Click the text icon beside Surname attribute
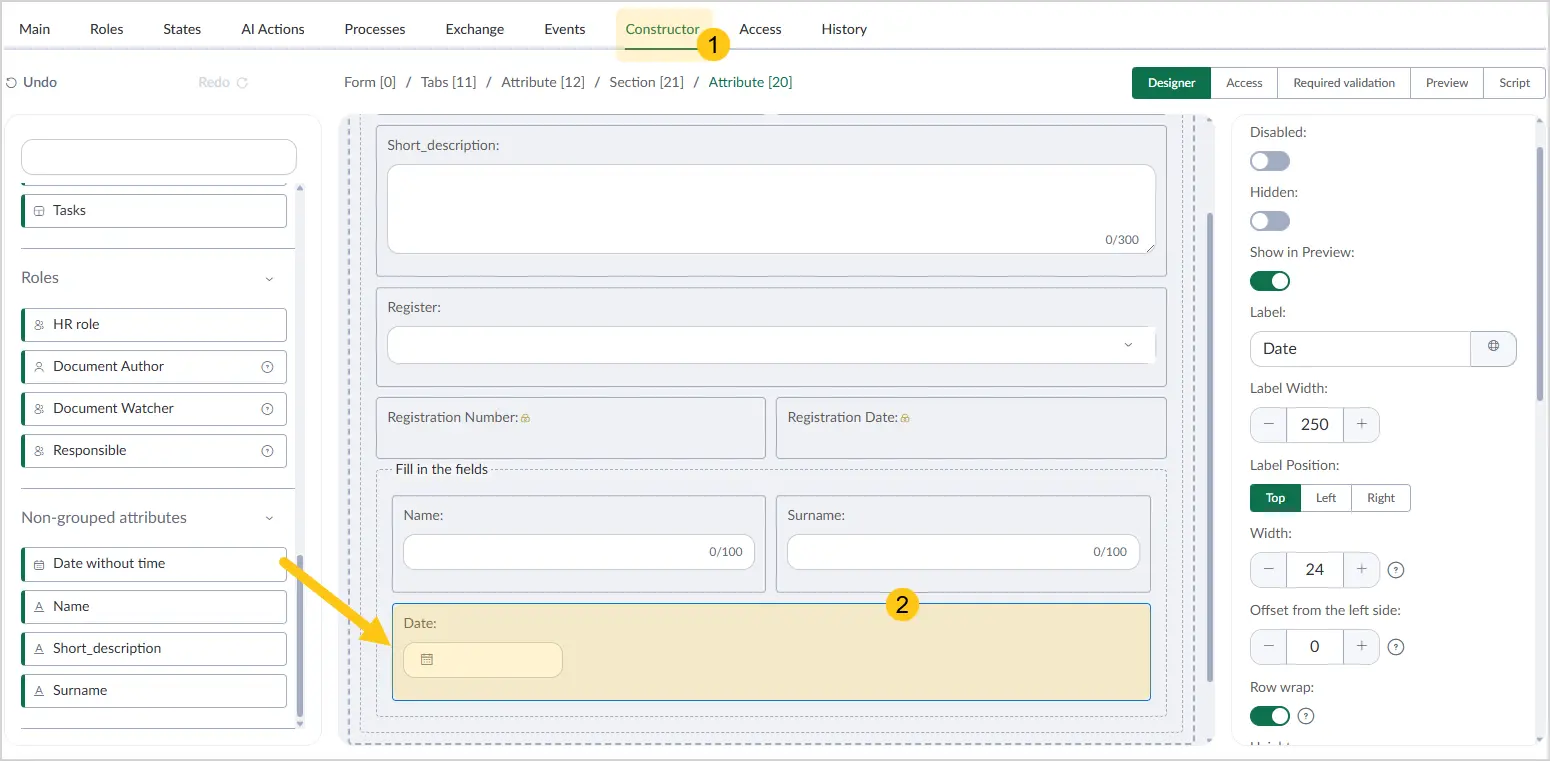The height and width of the screenshot is (761, 1550). (39, 691)
